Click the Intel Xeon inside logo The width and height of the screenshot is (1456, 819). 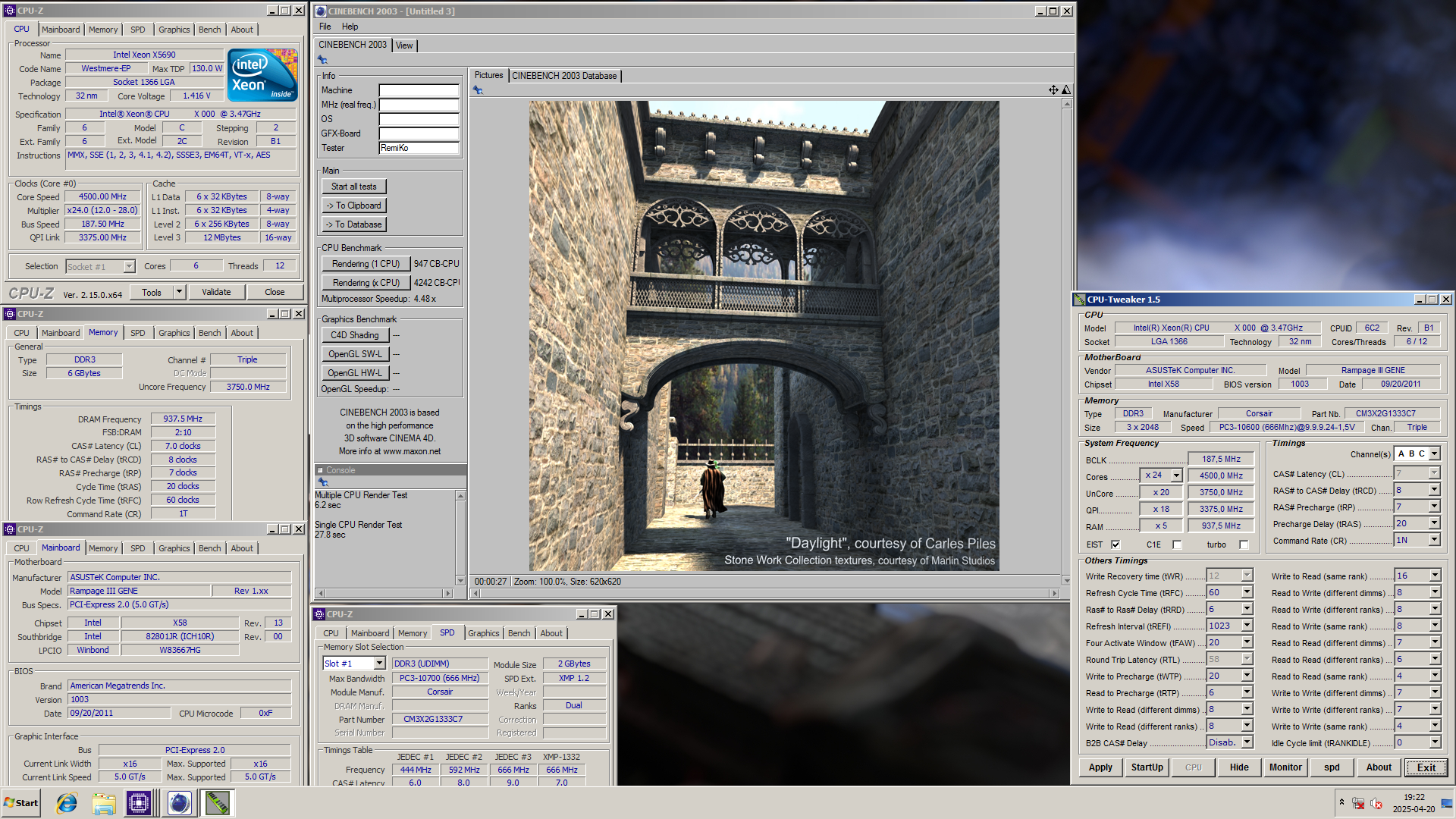pyautogui.click(x=262, y=75)
